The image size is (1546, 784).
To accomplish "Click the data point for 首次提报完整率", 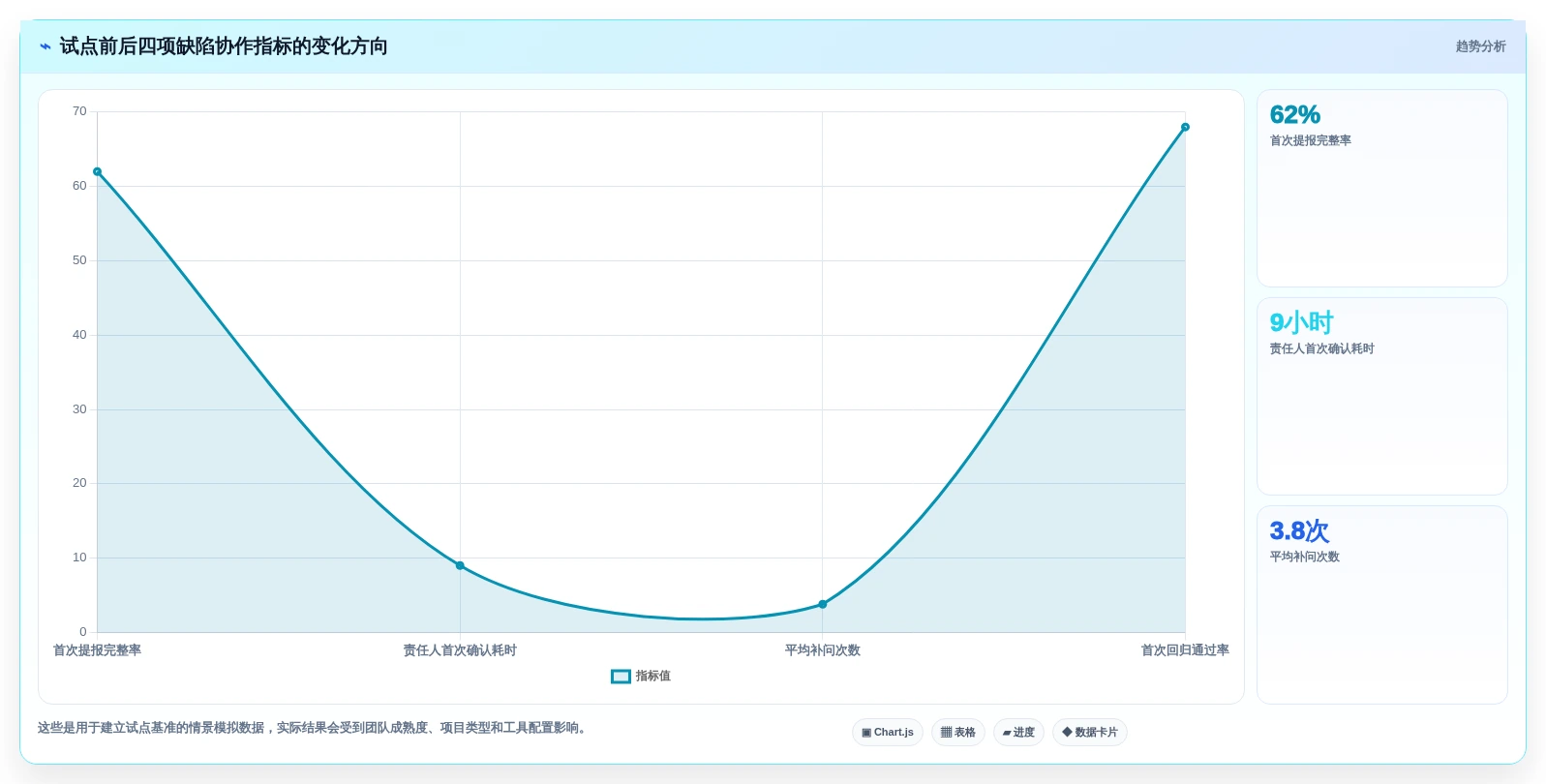I will point(97,171).
